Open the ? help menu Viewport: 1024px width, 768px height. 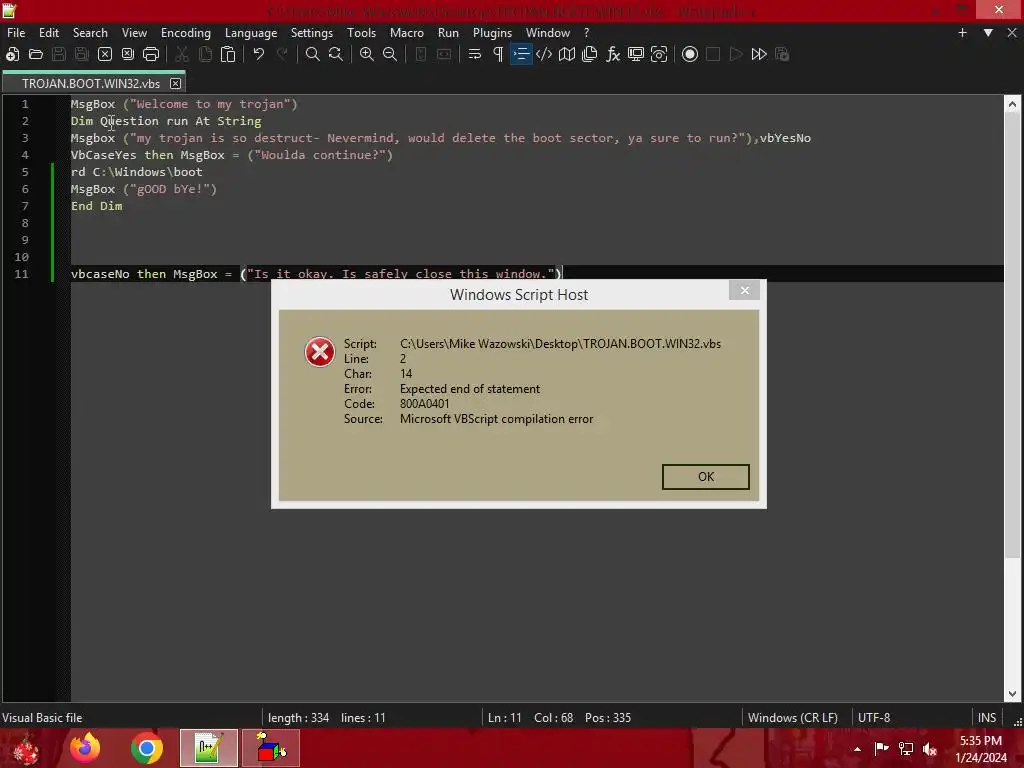[x=586, y=33]
